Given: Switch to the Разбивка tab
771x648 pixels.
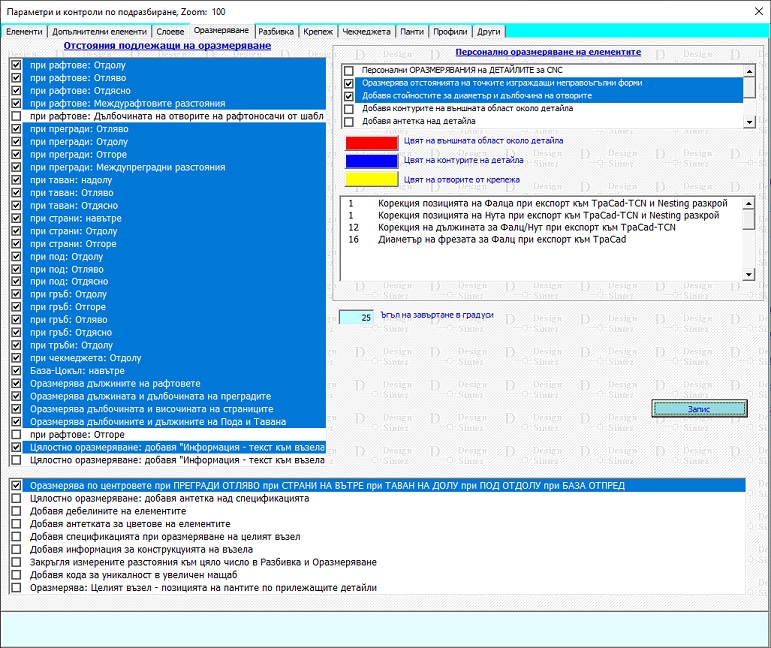Looking at the screenshot, I should tap(276, 32).
